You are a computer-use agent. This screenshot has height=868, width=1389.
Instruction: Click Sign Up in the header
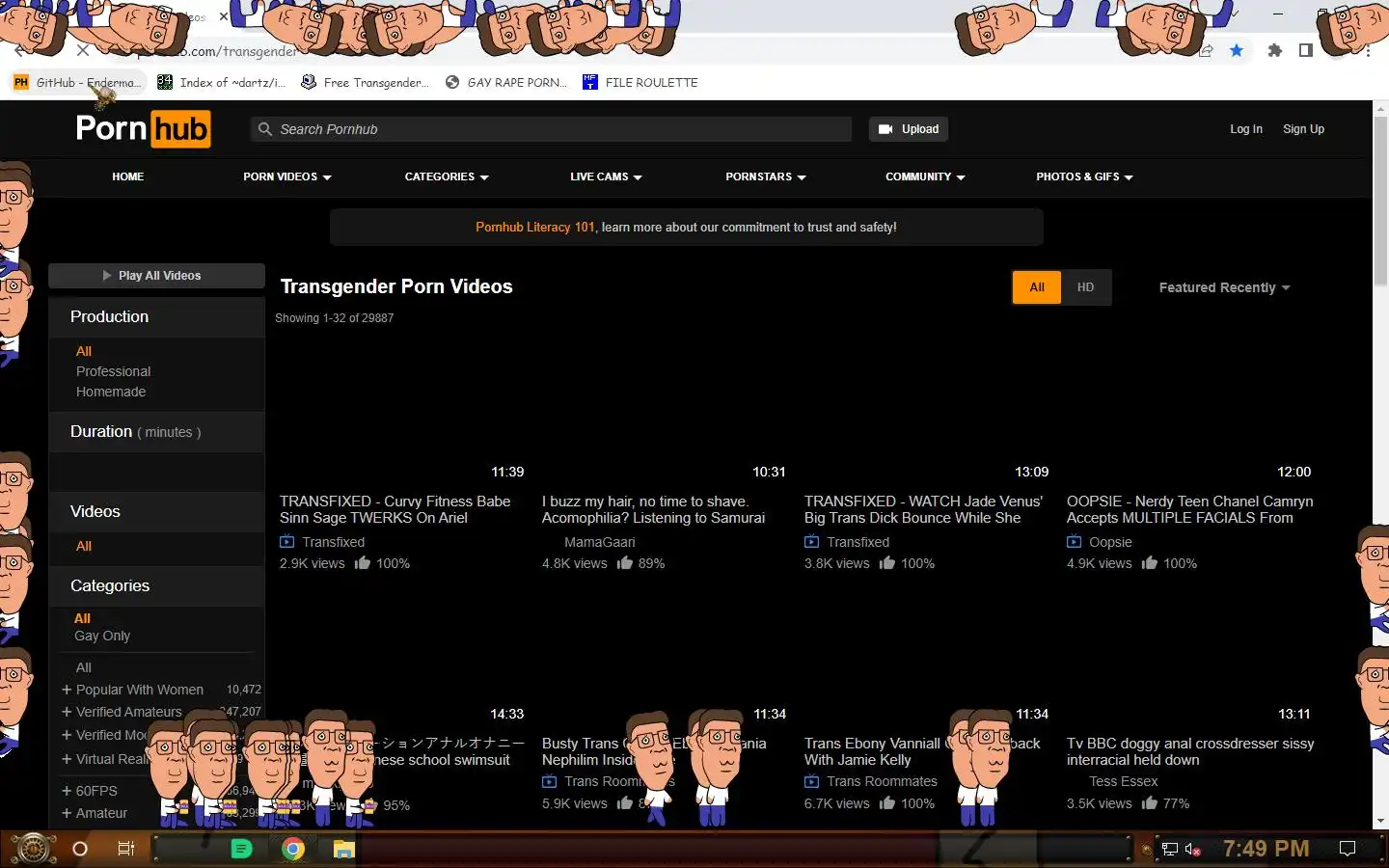(x=1303, y=129)
